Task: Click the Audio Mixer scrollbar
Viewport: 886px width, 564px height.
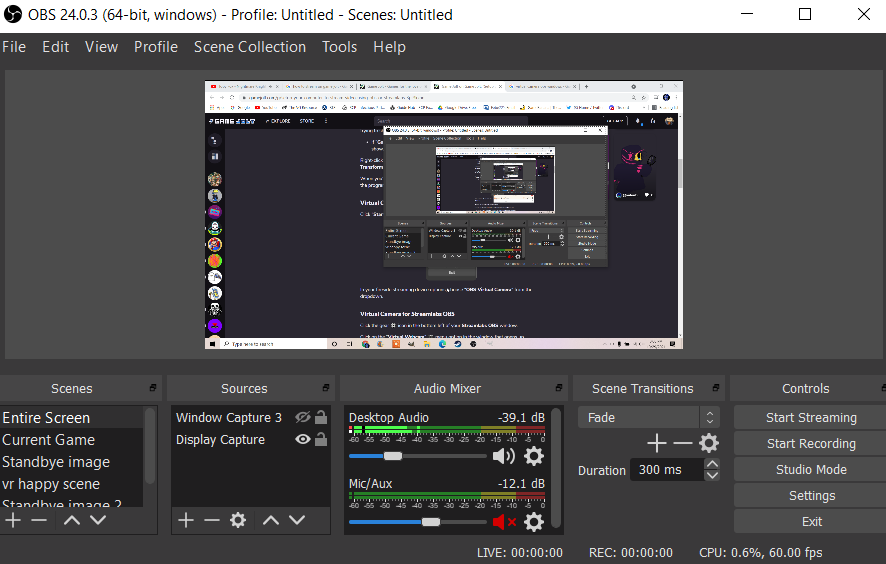Action: [x=556, y=468]
